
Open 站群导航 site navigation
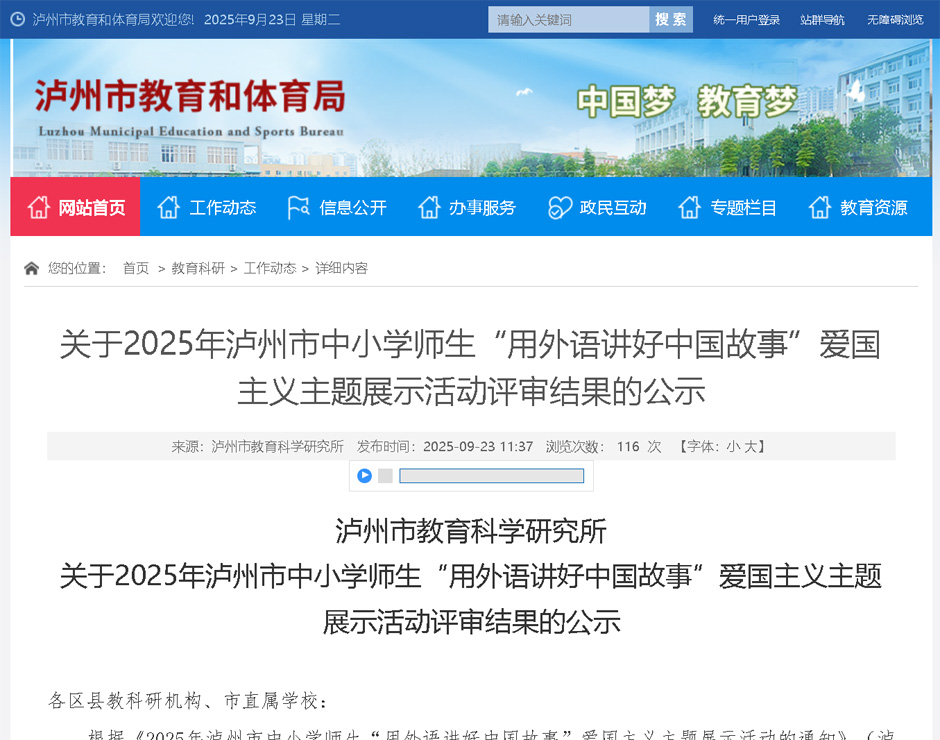[x=822, y=20]
